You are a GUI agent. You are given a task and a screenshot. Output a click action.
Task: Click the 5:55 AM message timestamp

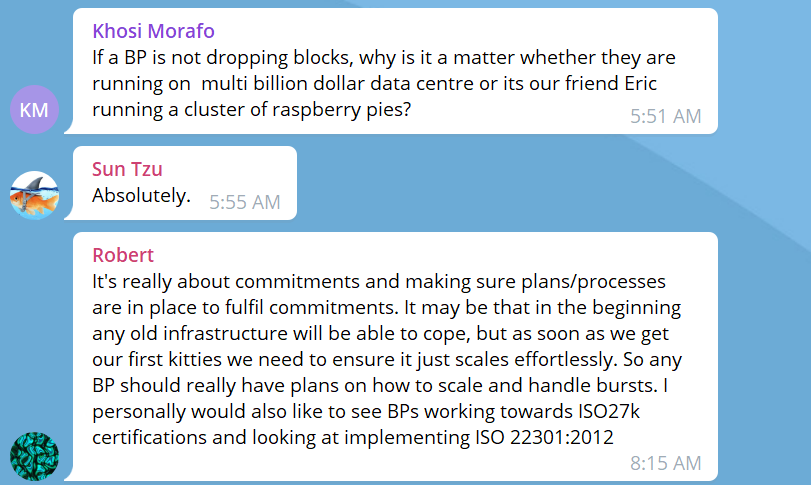[244, 202]
